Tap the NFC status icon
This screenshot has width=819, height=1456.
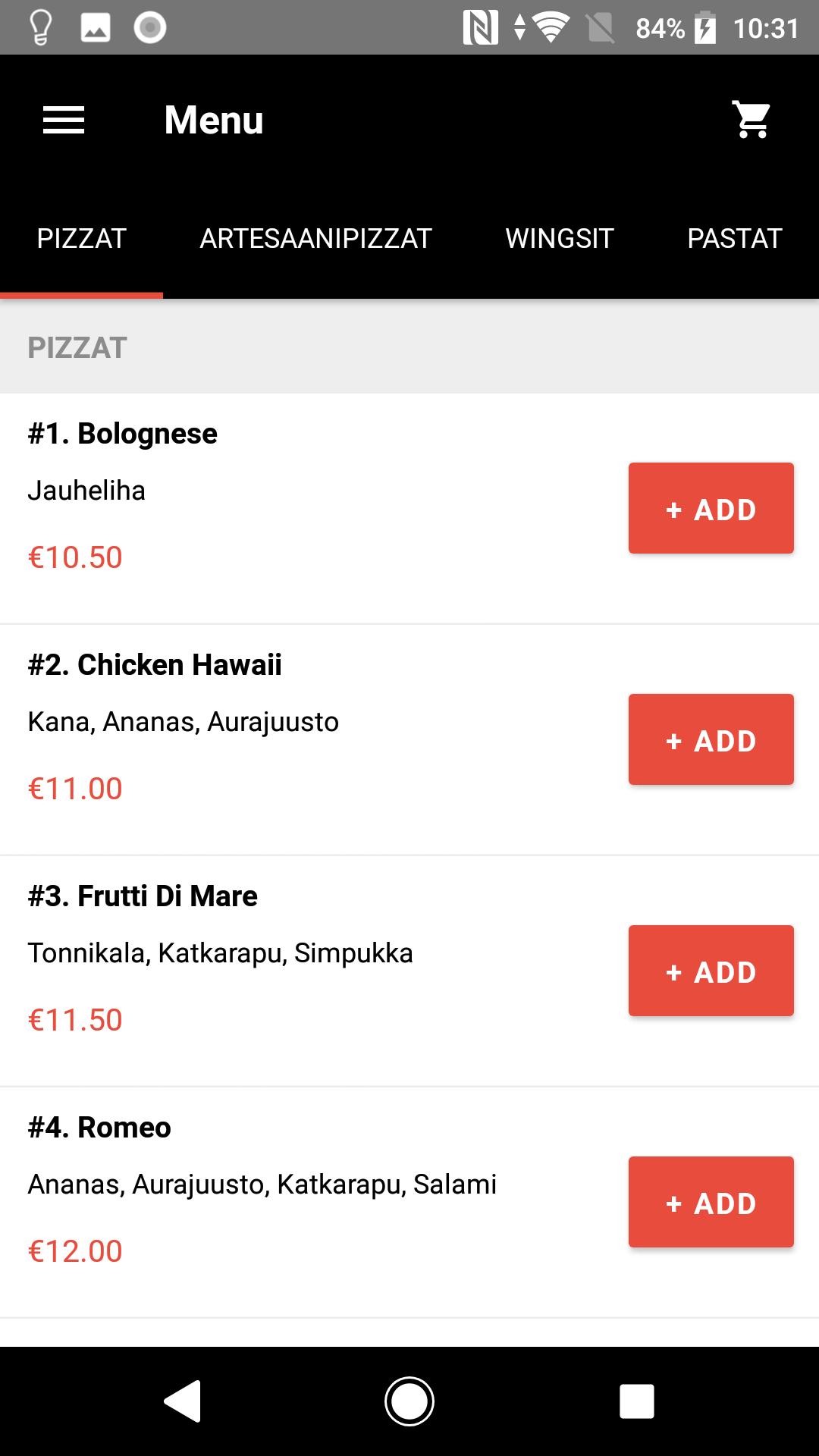click(x=480, y=28)
